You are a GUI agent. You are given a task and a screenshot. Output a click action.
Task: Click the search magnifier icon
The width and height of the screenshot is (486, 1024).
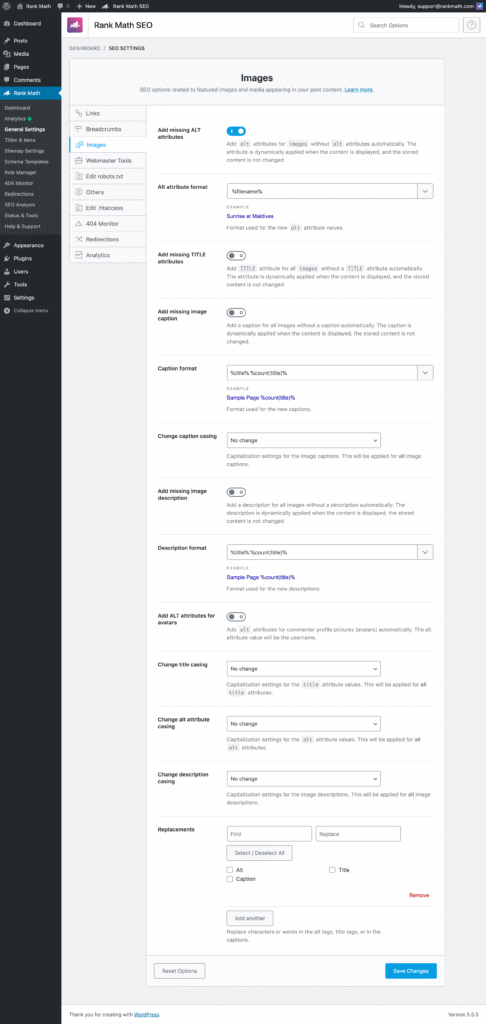click(x=362, y=25)
